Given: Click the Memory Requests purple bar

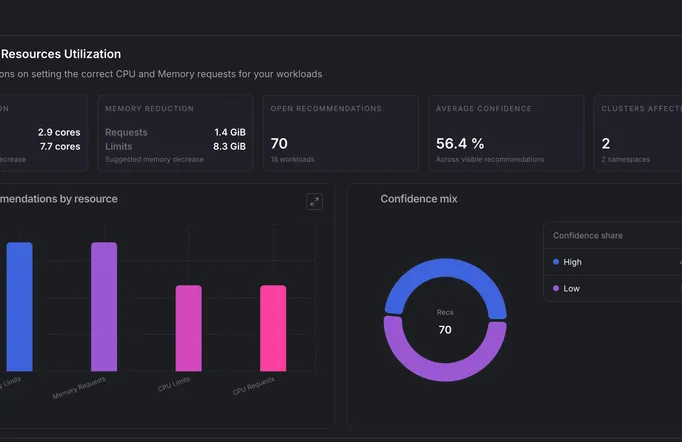Looking at the screenshot, I should click(x=104, y=307).
